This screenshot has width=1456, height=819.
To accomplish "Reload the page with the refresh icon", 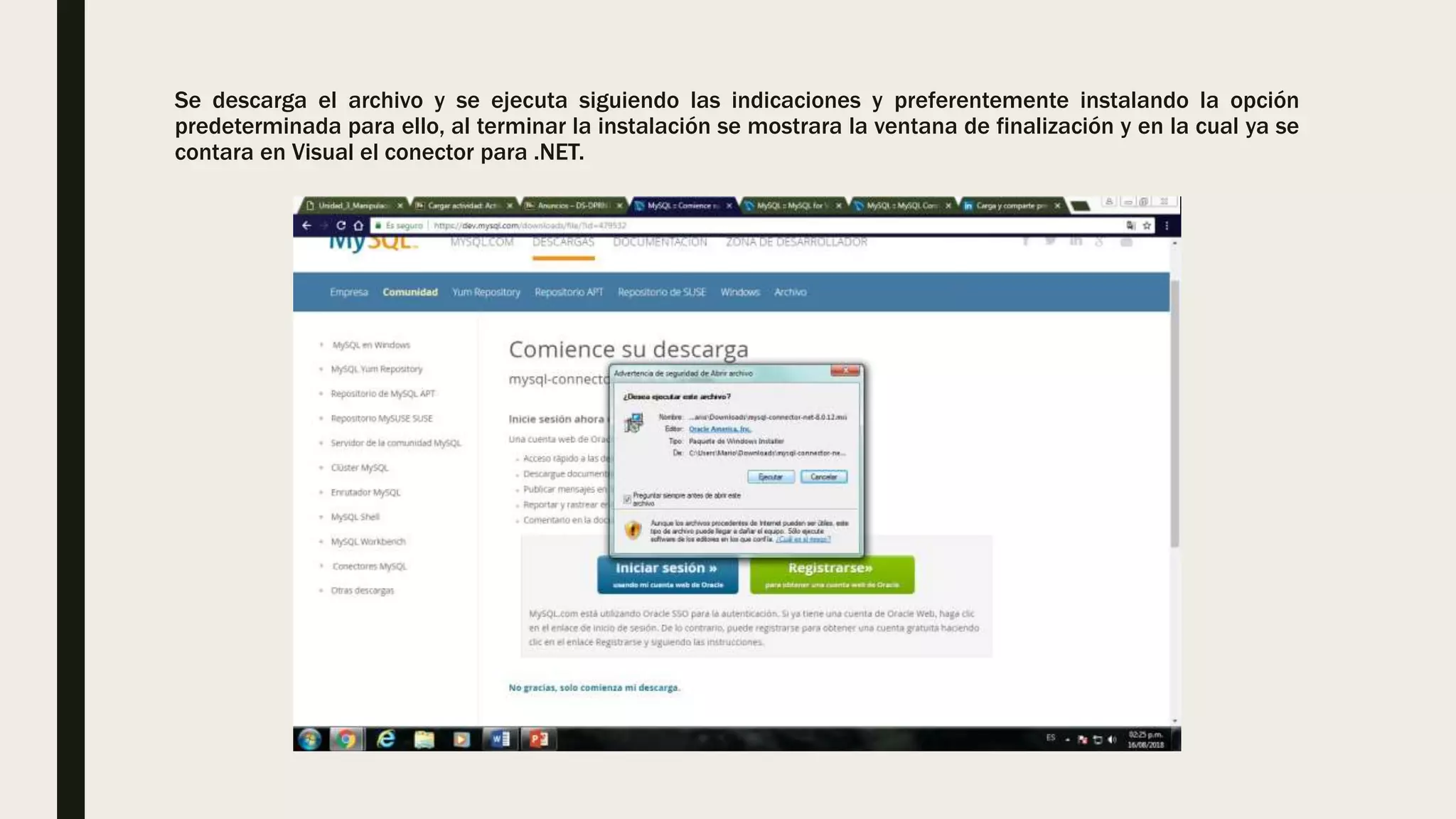I will [x=341, y=225].
